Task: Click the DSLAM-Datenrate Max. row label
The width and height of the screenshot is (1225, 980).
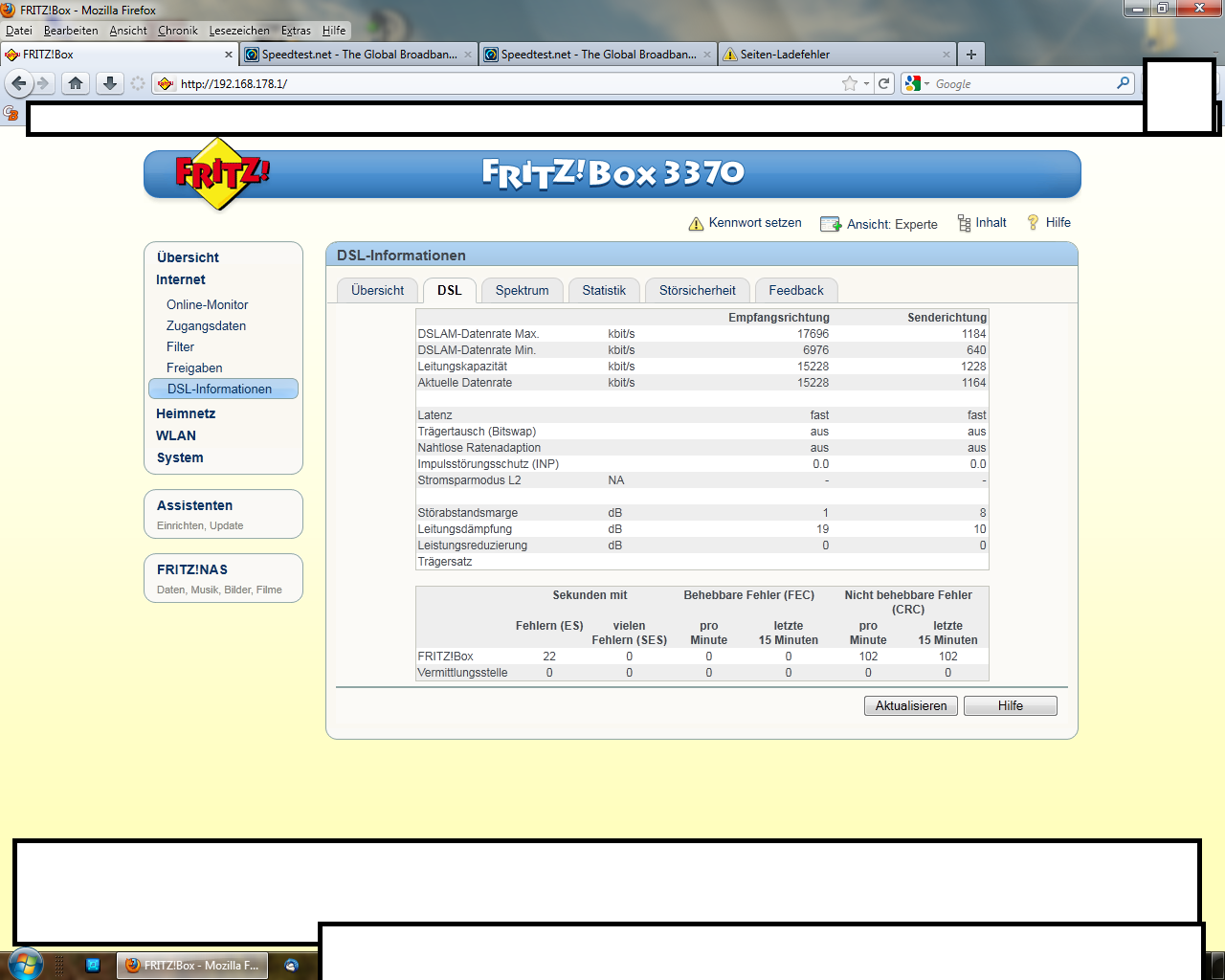Action: [479, 334]
